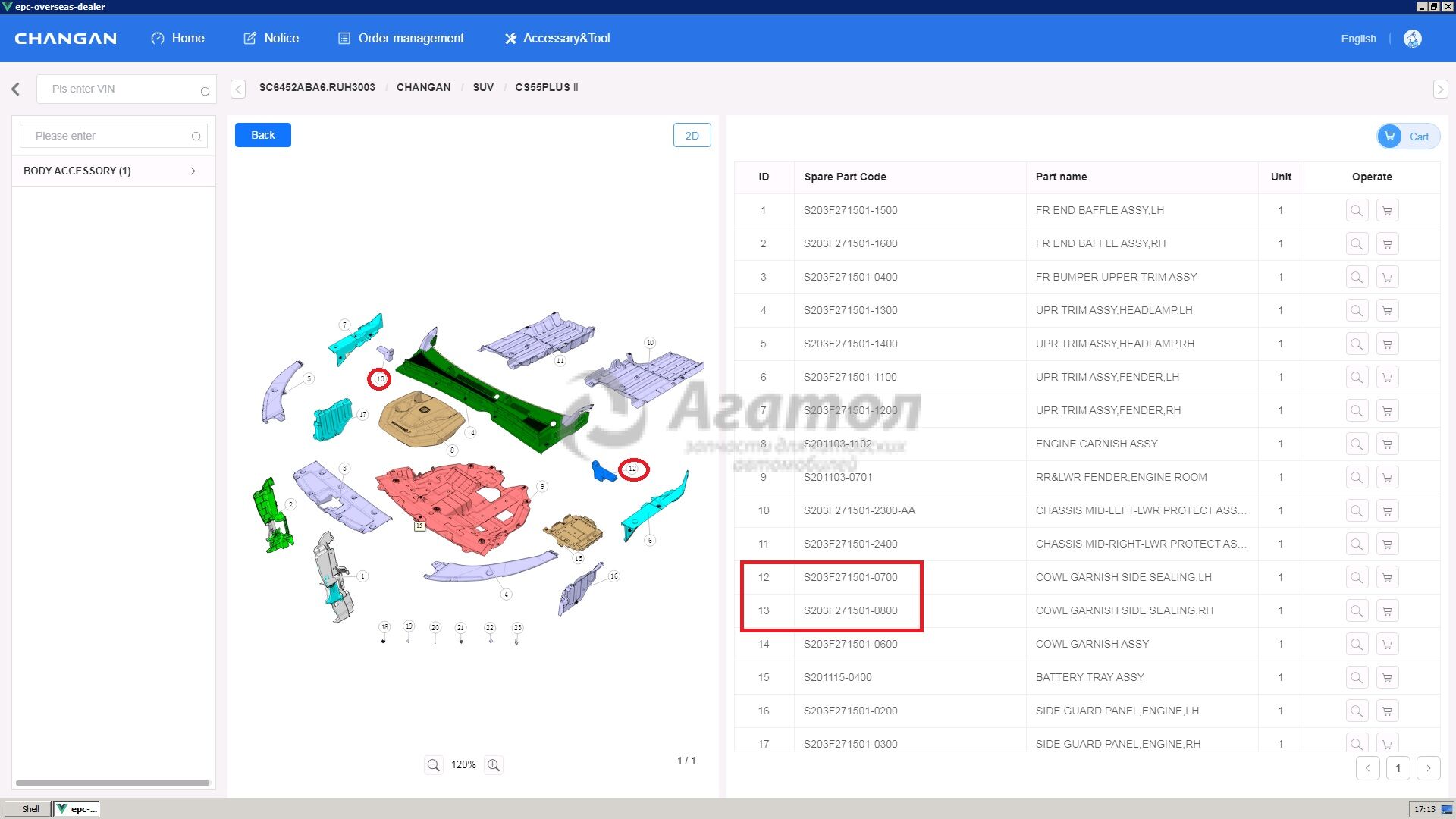Click the globe language icon
The width and height of the screenshot is (1456, 819).
click(1412, 39)
